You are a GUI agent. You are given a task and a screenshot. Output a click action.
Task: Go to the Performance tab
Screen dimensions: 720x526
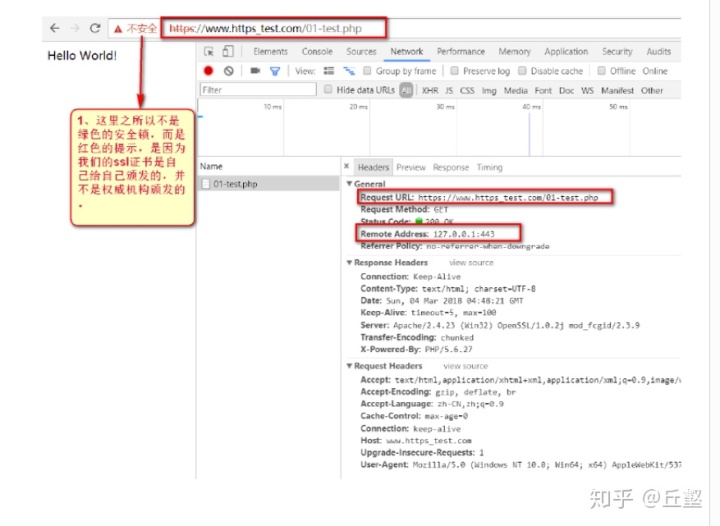click(x=461, y=51)
